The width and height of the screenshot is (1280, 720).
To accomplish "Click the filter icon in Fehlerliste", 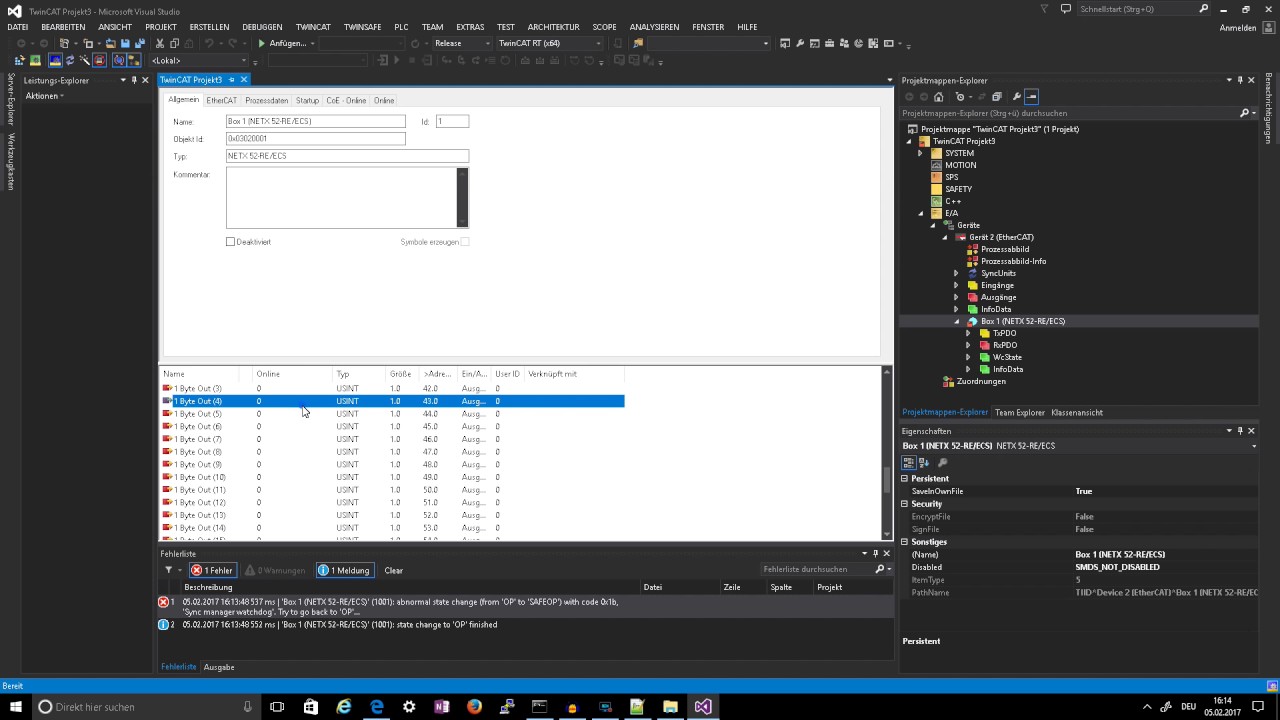I will 168,570.
